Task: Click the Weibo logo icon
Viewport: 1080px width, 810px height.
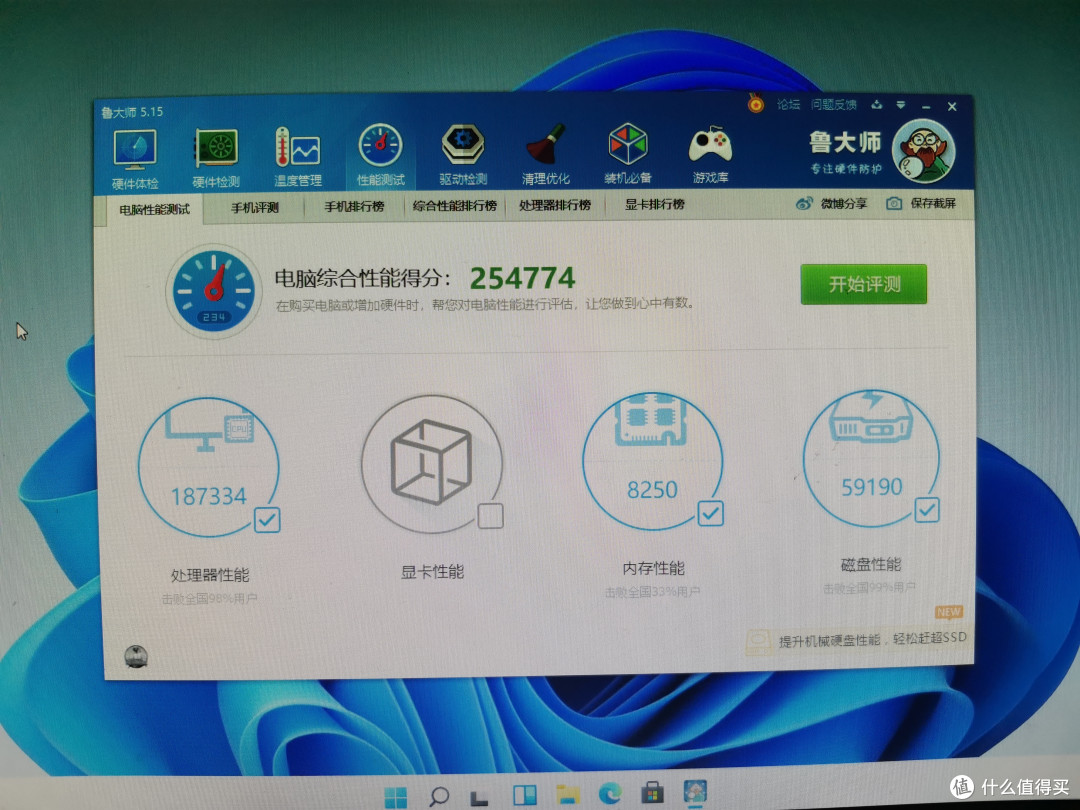Action: [x=804, y=204]
